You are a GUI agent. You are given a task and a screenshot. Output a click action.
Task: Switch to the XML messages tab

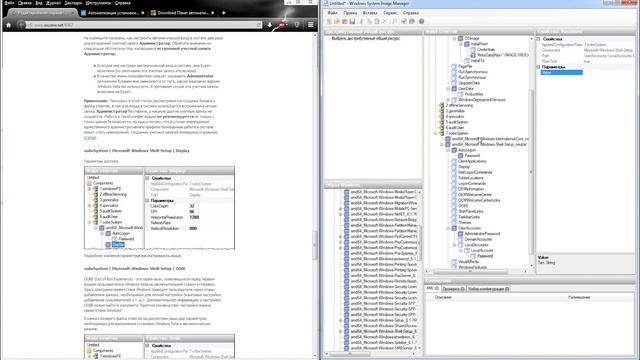[432, 289]
